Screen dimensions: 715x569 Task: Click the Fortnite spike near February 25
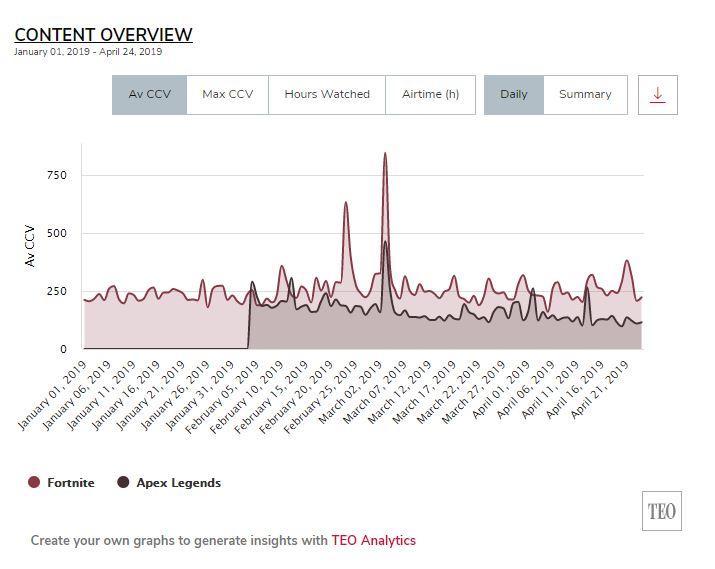[x=346, y=204]
